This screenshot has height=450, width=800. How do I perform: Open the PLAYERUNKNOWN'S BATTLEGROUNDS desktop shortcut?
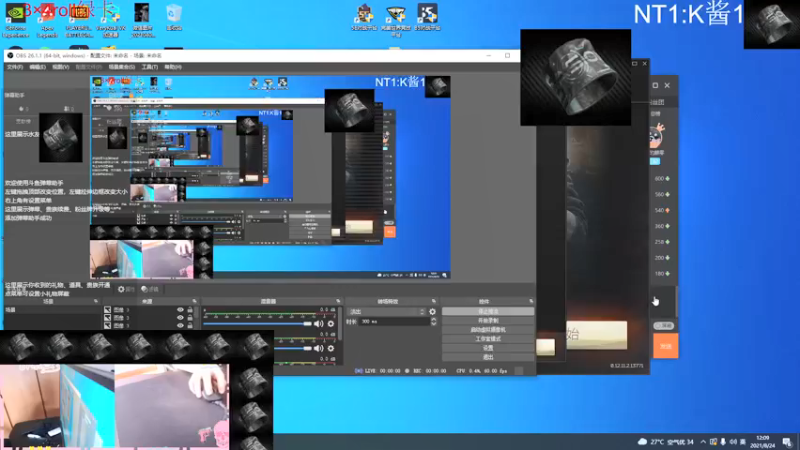[79, 20]
